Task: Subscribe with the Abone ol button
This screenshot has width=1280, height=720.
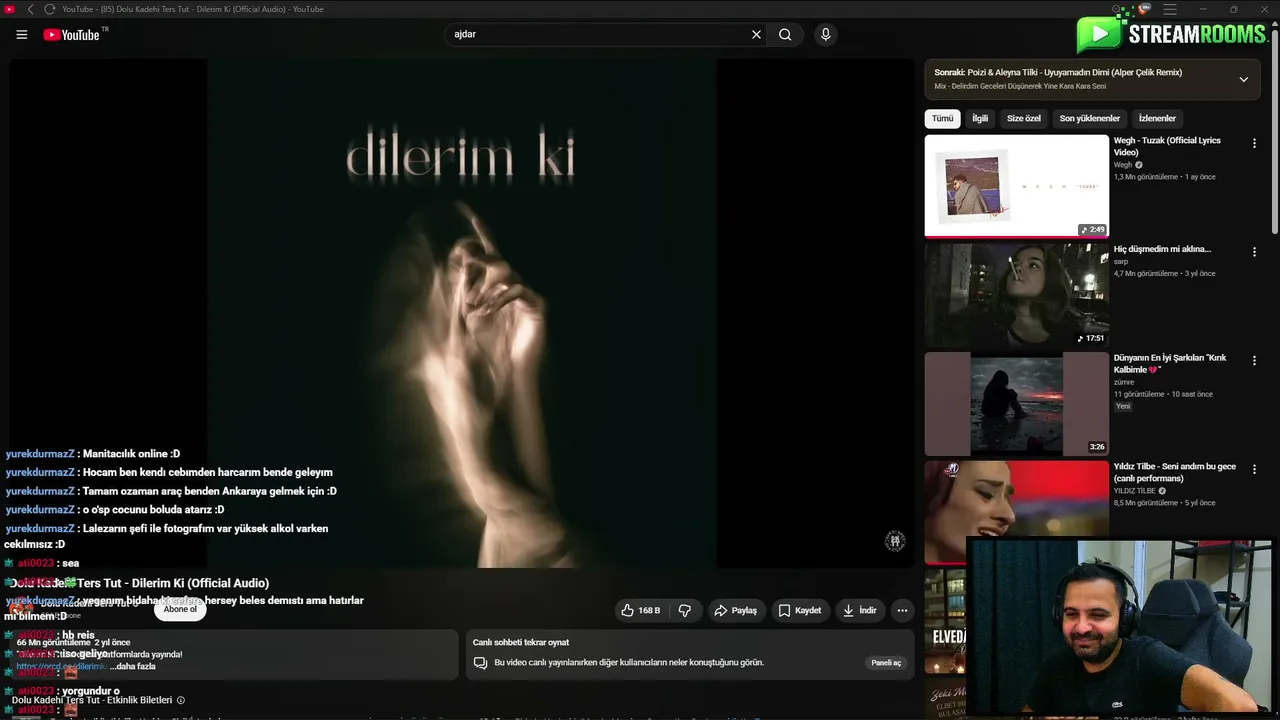Action: [180, 609]
